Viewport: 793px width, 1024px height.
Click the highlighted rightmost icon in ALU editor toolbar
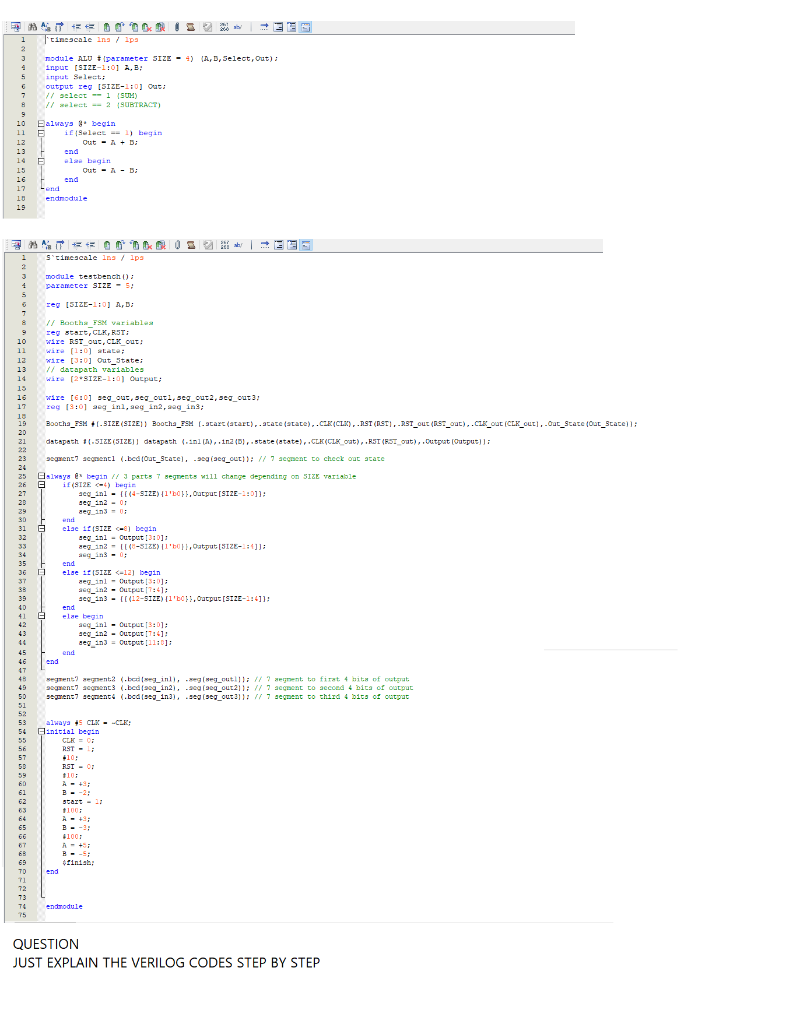coord(305,27)
